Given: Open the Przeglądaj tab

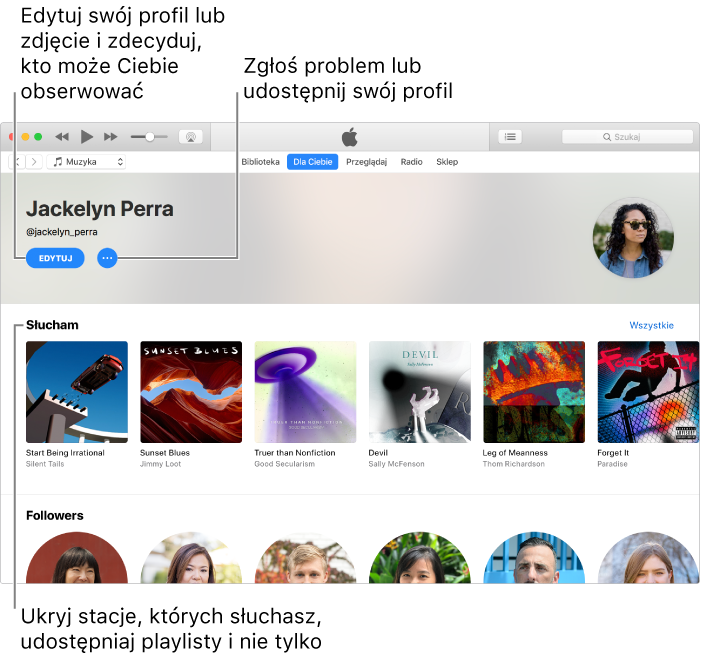Looking at the screenshot, I should click(366, 162).
